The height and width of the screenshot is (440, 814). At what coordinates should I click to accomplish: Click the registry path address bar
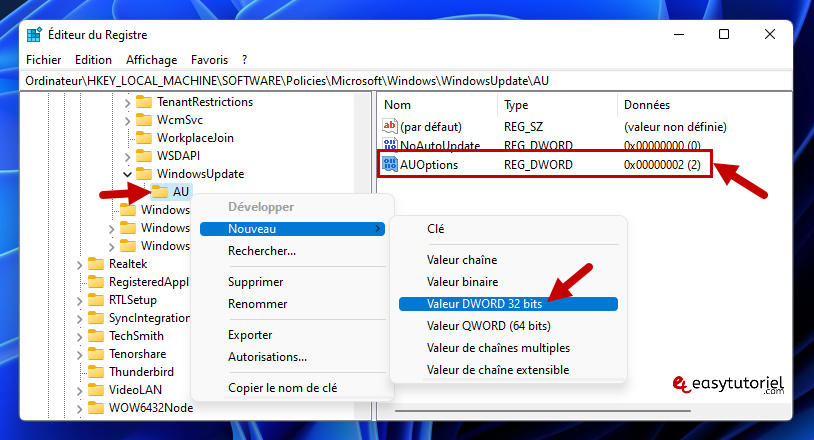406,81
